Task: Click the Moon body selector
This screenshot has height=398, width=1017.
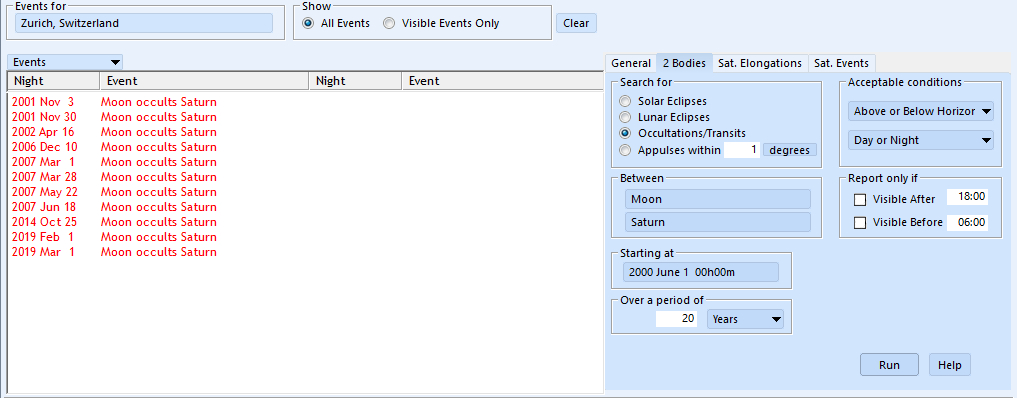Action: [x=717, y=199]
